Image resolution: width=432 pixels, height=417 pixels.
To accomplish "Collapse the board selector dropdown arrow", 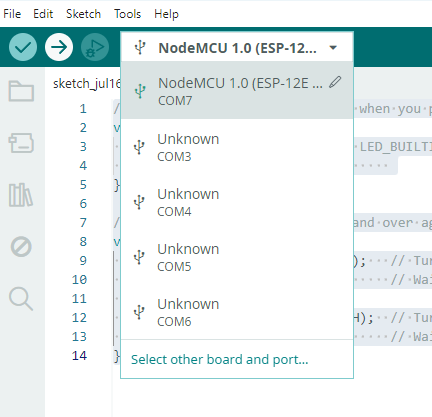I will 333,48.
